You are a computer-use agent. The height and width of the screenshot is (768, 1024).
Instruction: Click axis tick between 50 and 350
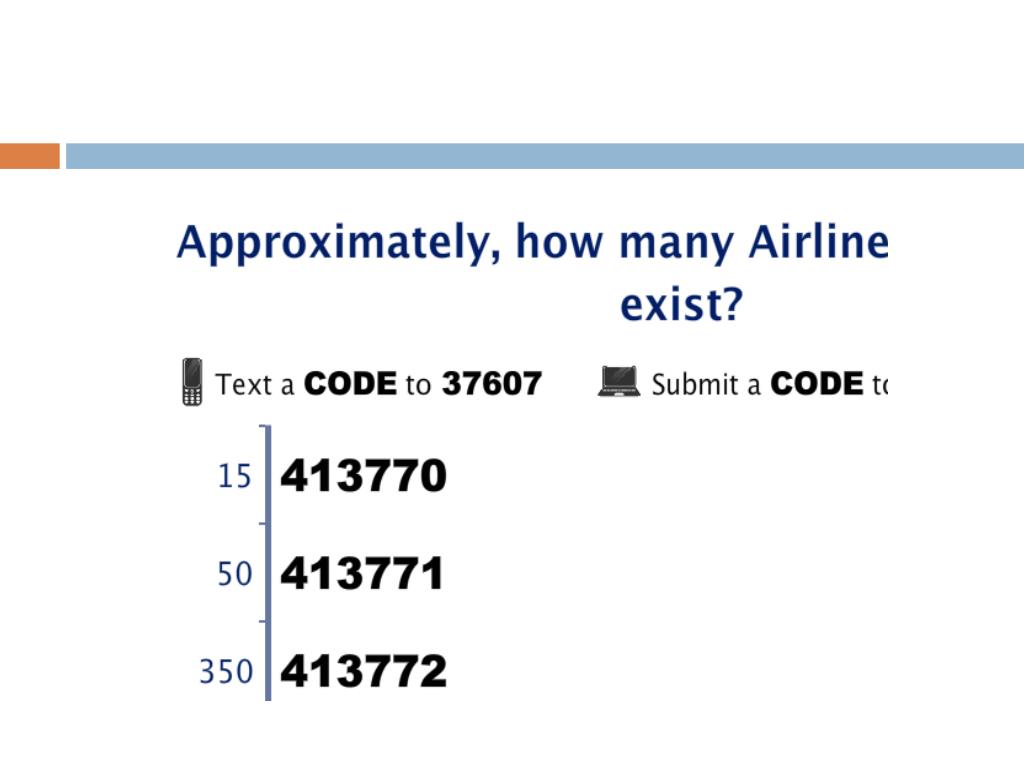coord(263,621)
